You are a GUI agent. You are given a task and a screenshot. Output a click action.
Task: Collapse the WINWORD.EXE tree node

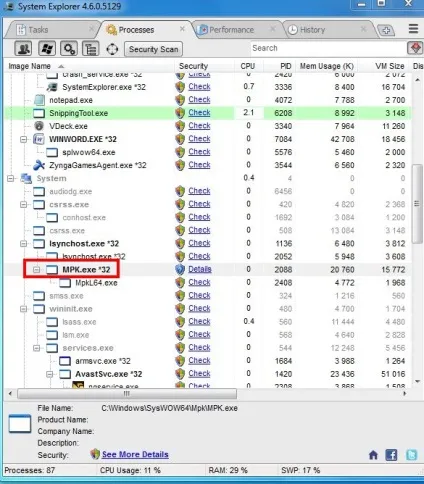23,139
